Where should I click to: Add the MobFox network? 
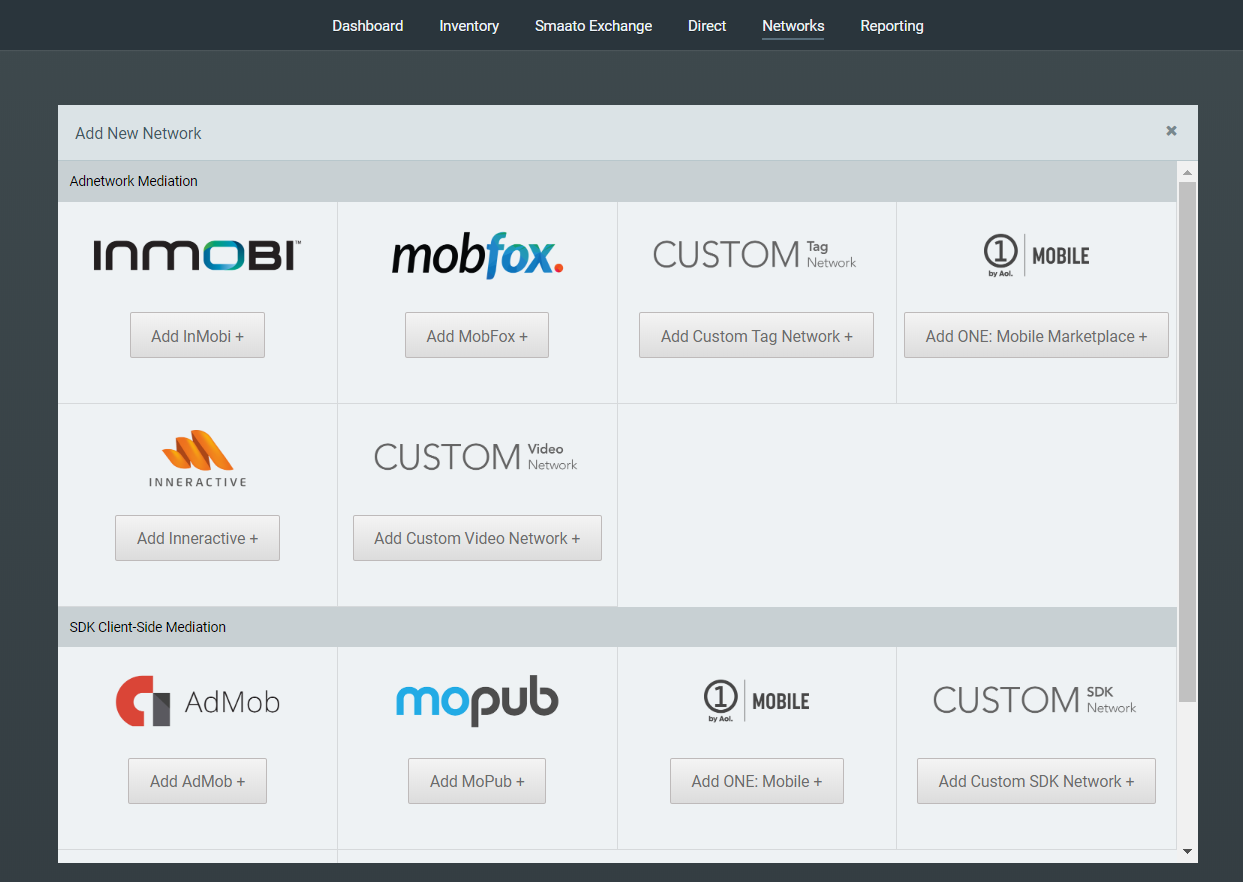tap(477, 336)
